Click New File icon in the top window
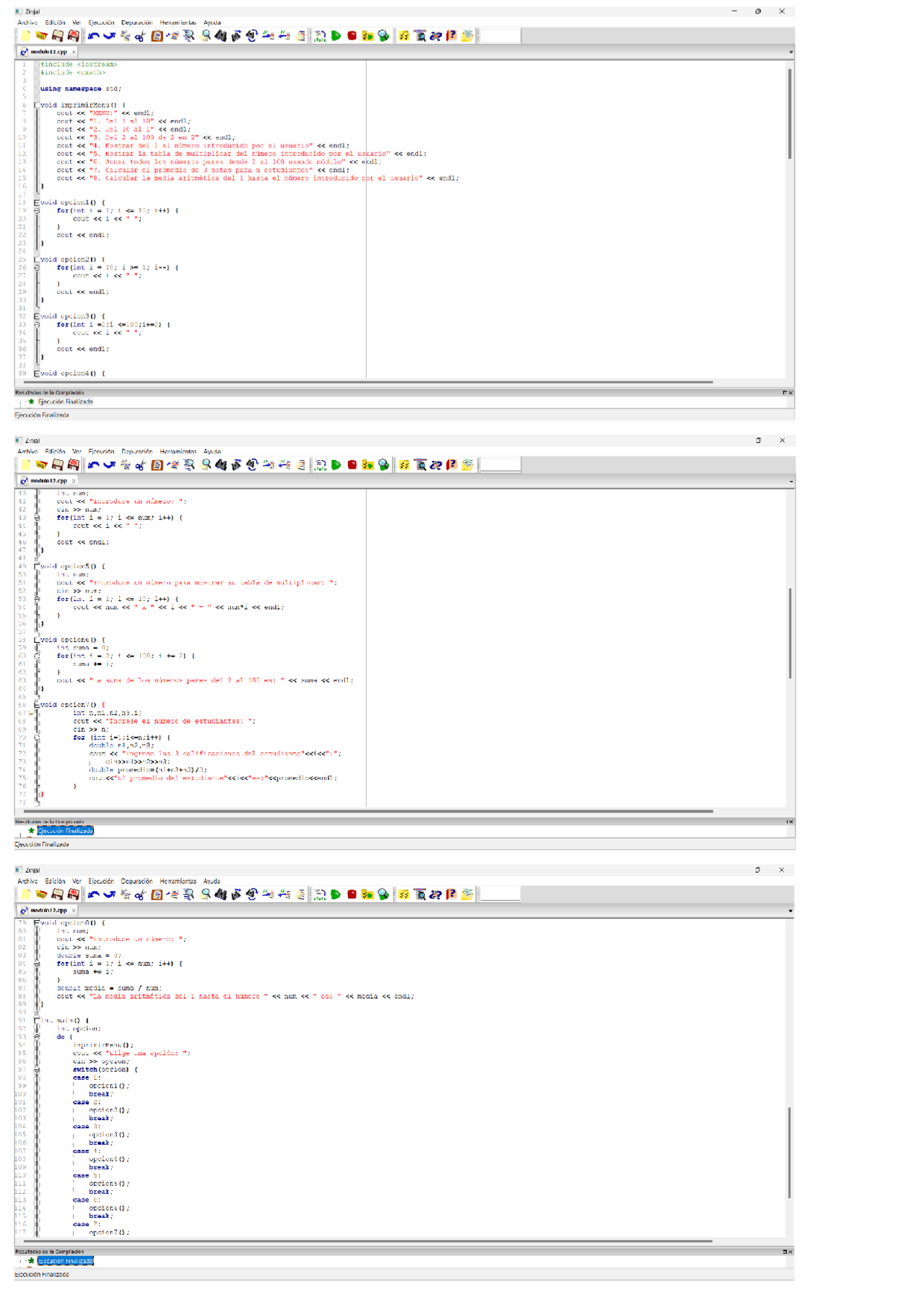This screenshot has width=924, height=1308. [26, 35]
